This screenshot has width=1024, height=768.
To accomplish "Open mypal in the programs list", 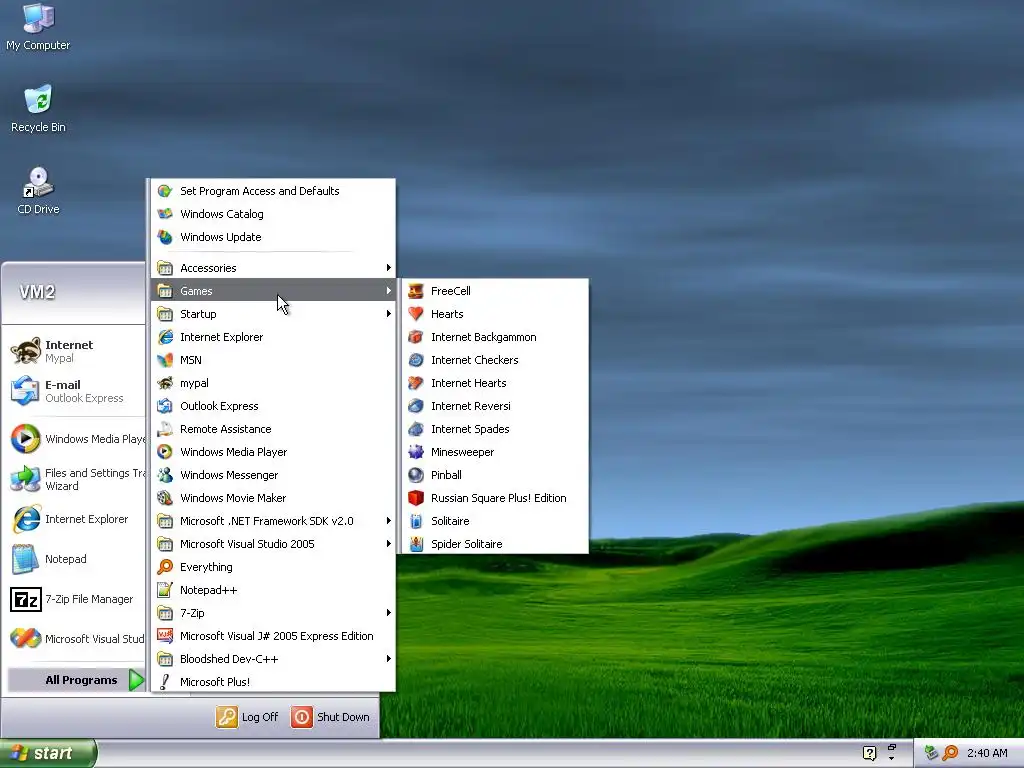I will (x=273, y=383).
